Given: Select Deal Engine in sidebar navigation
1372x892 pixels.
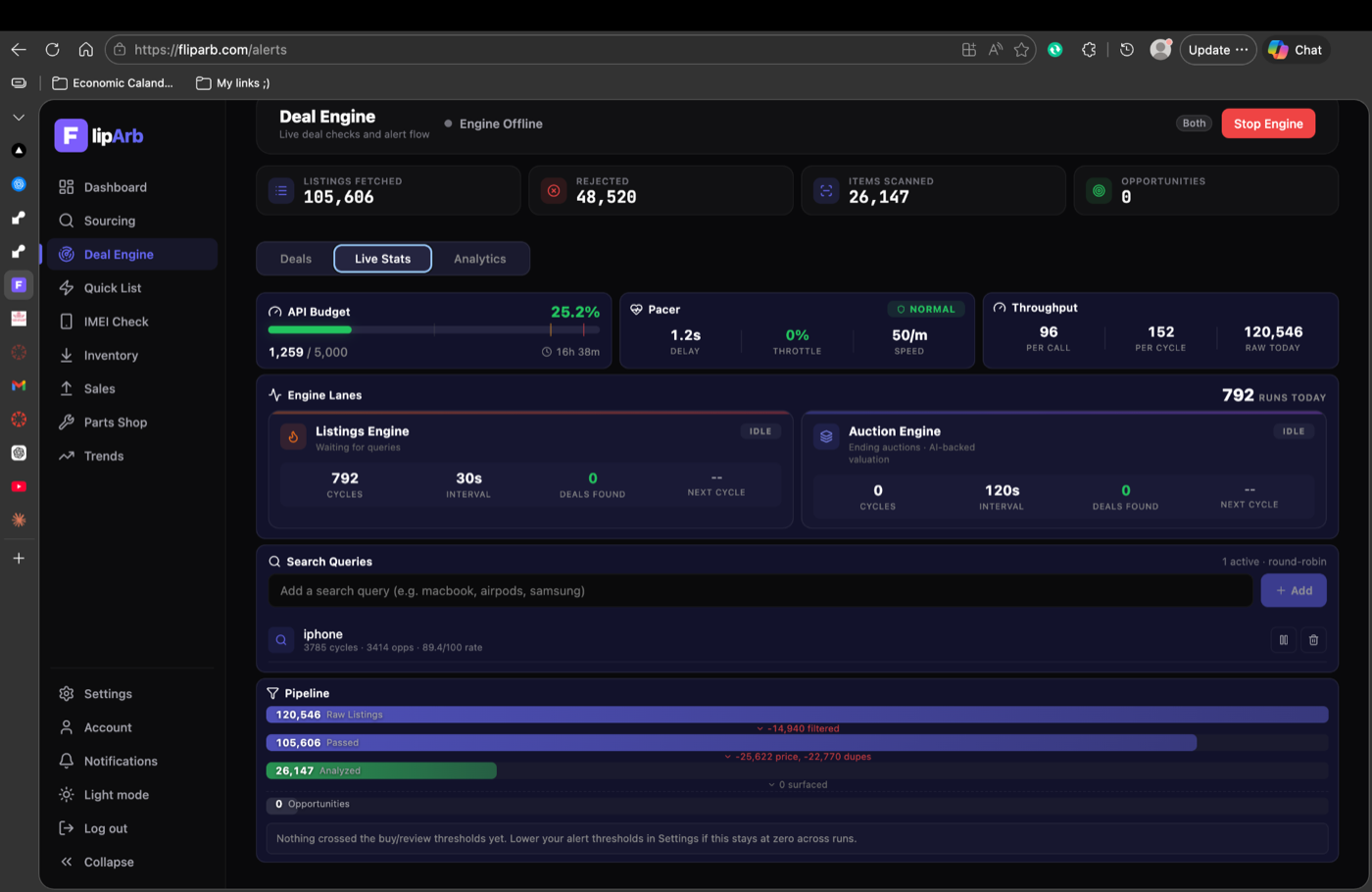Looking at the screenshot, I should (x=131, y=254).
